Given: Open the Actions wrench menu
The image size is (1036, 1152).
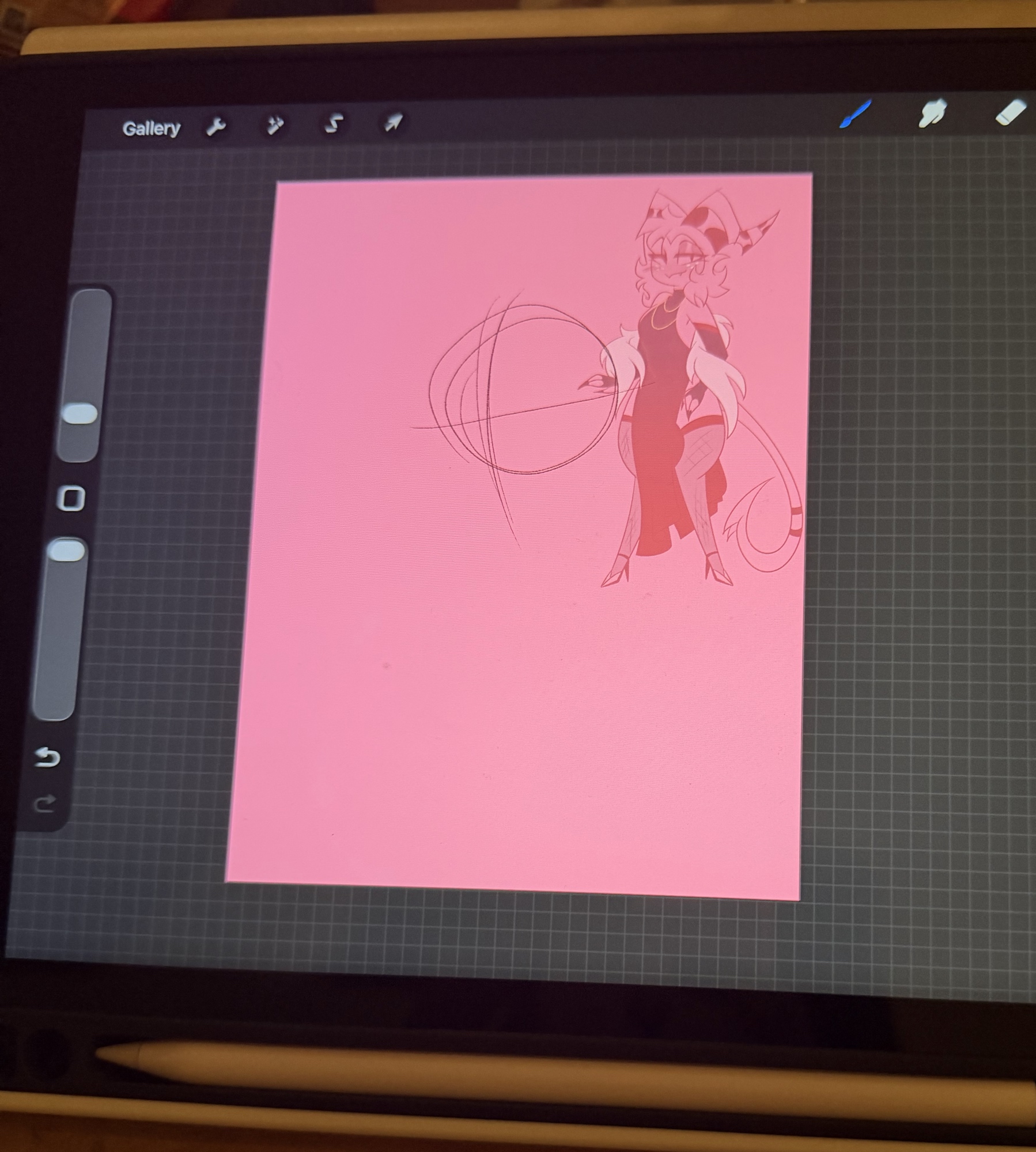Looking at the screenshot, I should pyautogui.click(x=215, y=127).
